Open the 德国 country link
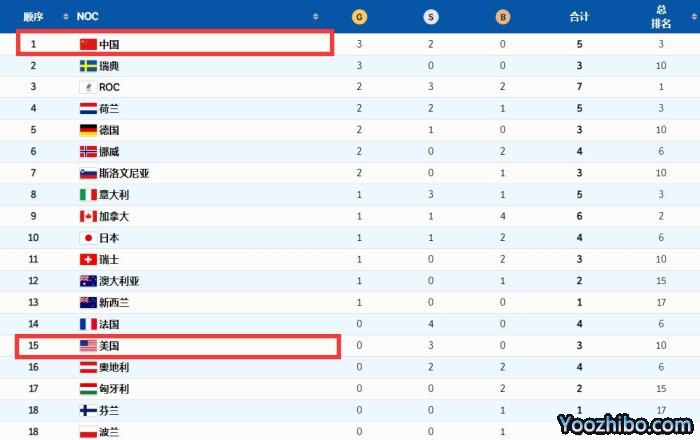700x440 pixels. [x=109, y=130]
